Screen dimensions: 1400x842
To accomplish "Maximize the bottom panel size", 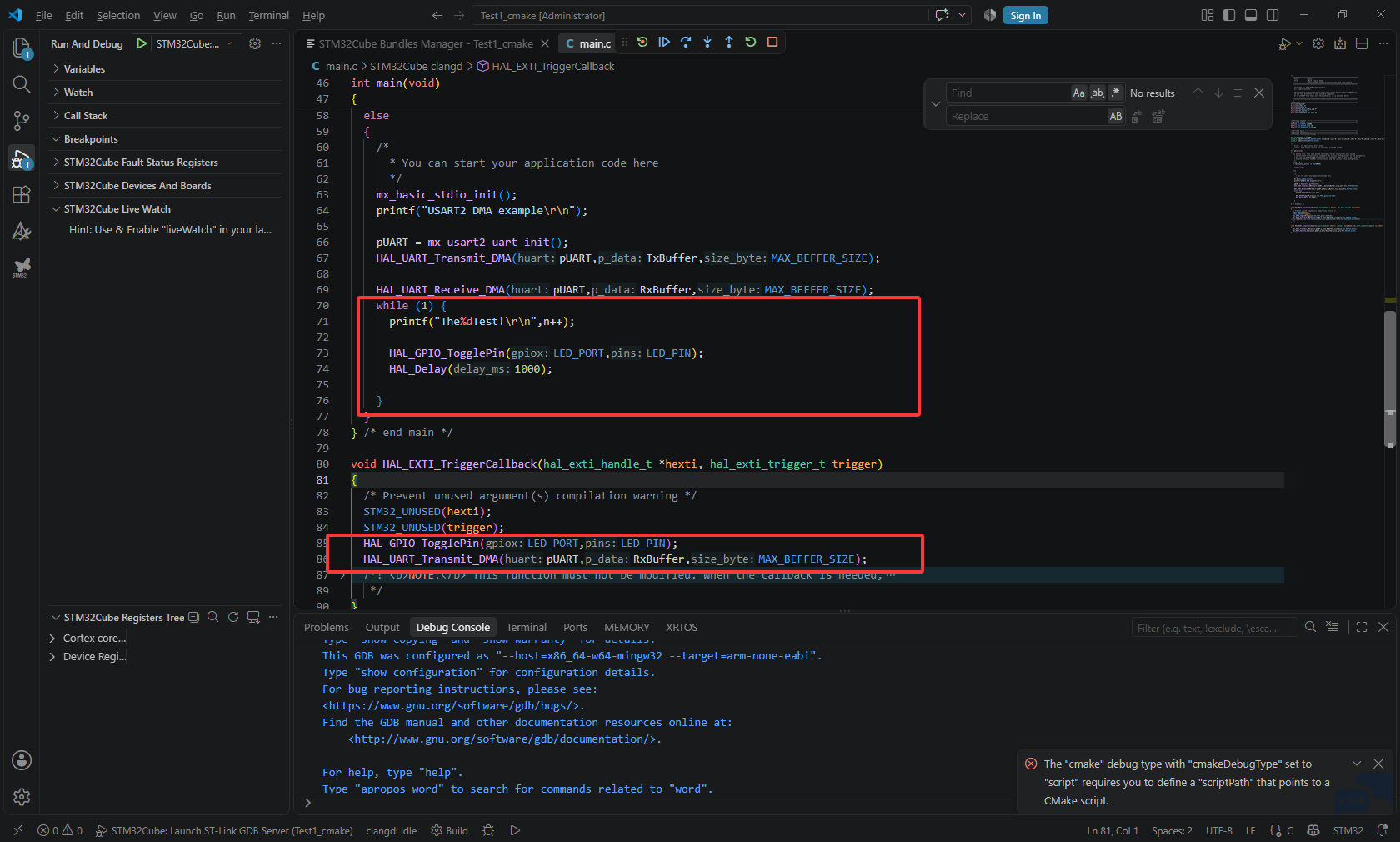I will [x=1362, y=627].
